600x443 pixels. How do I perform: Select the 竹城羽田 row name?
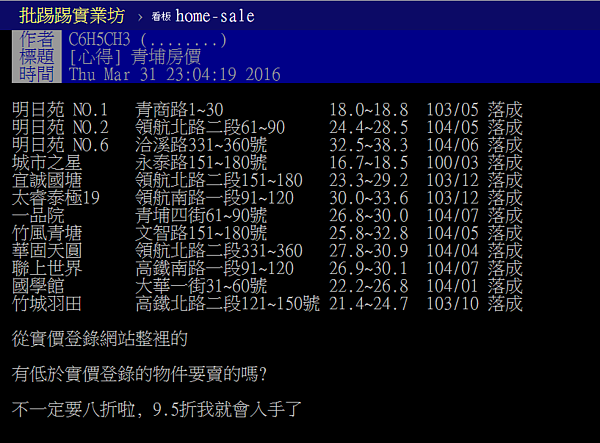[x=47, y=303]
